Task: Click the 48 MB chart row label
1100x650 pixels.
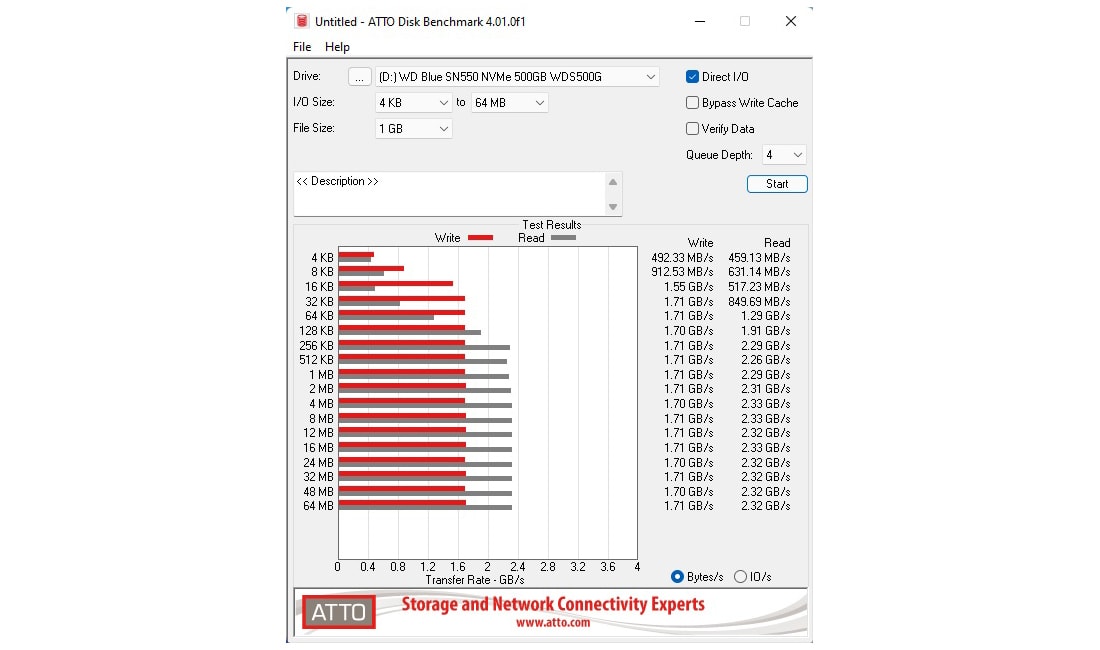Action: click(x=318, y=492)
